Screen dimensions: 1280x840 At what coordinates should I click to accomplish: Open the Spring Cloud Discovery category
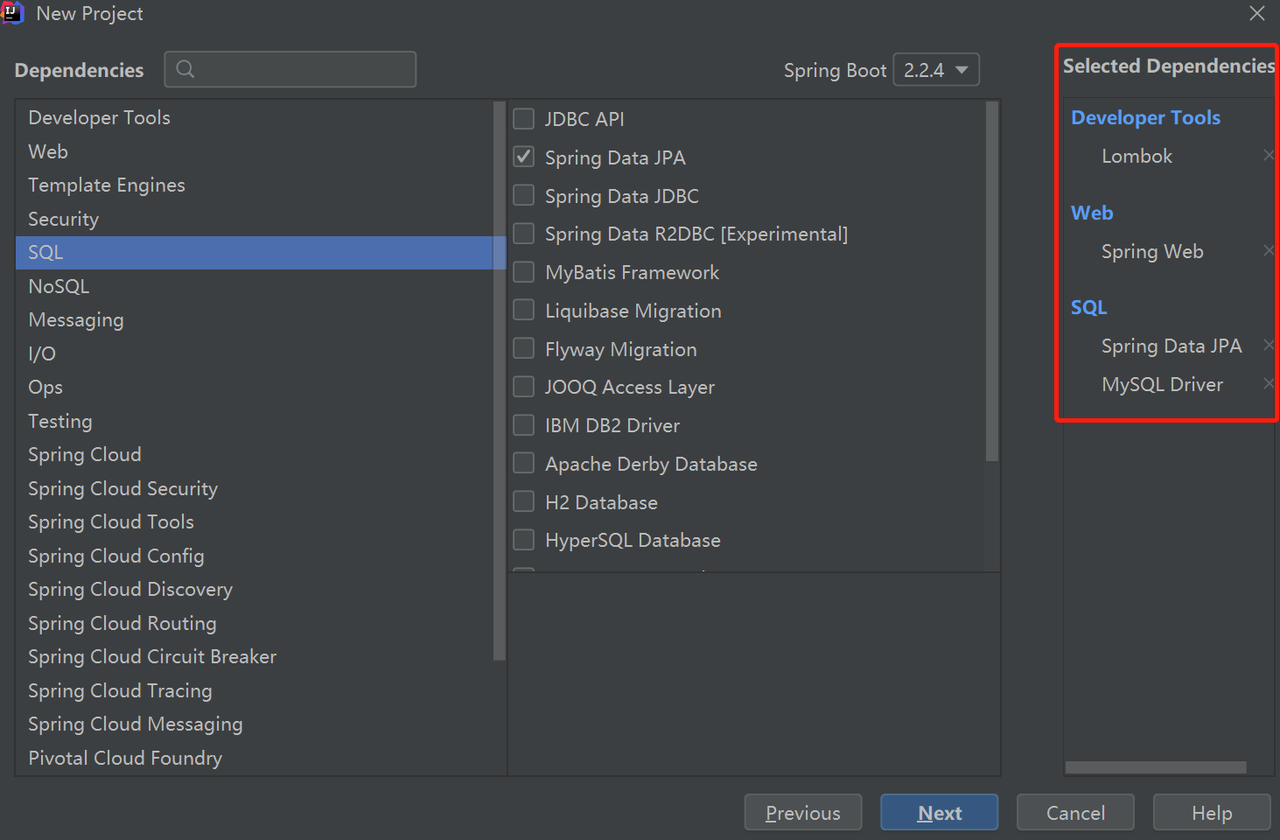[130, 590]
